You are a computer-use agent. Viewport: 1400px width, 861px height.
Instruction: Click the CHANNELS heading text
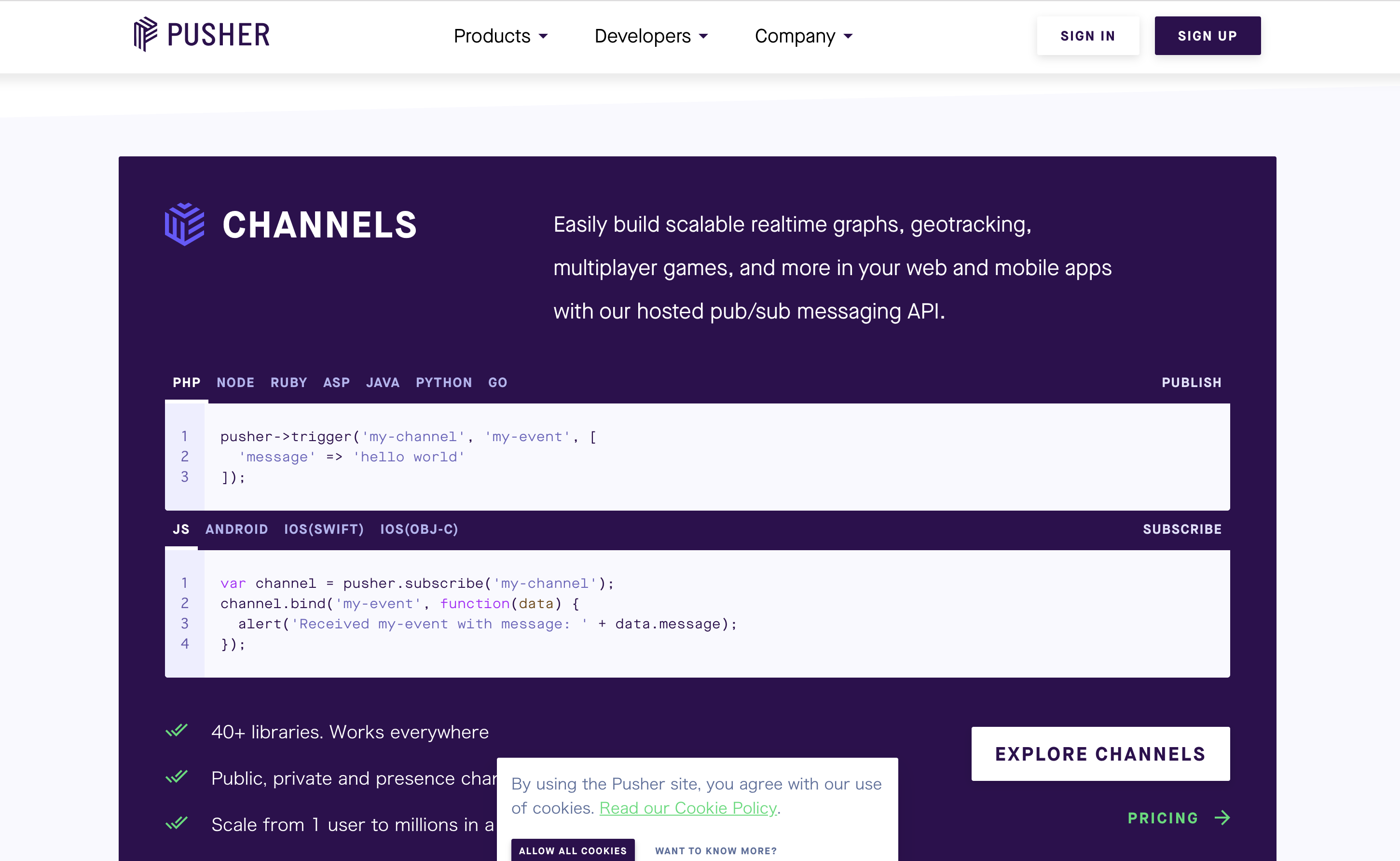(x=320, y=225)
